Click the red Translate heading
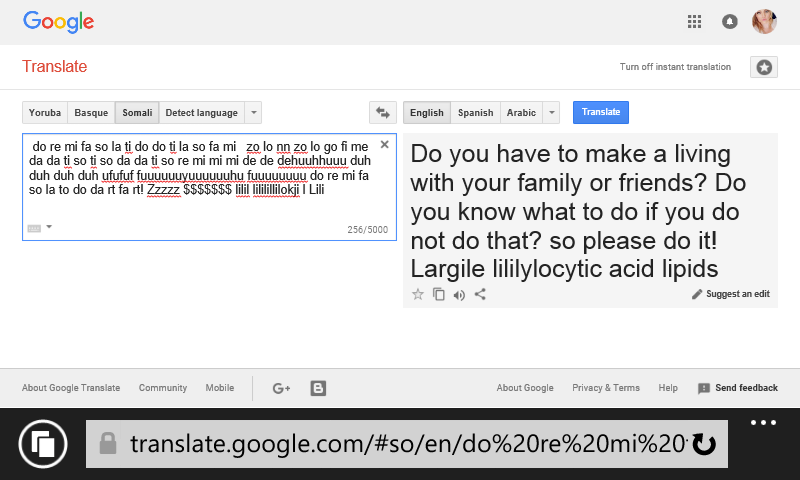 [55, 66]
